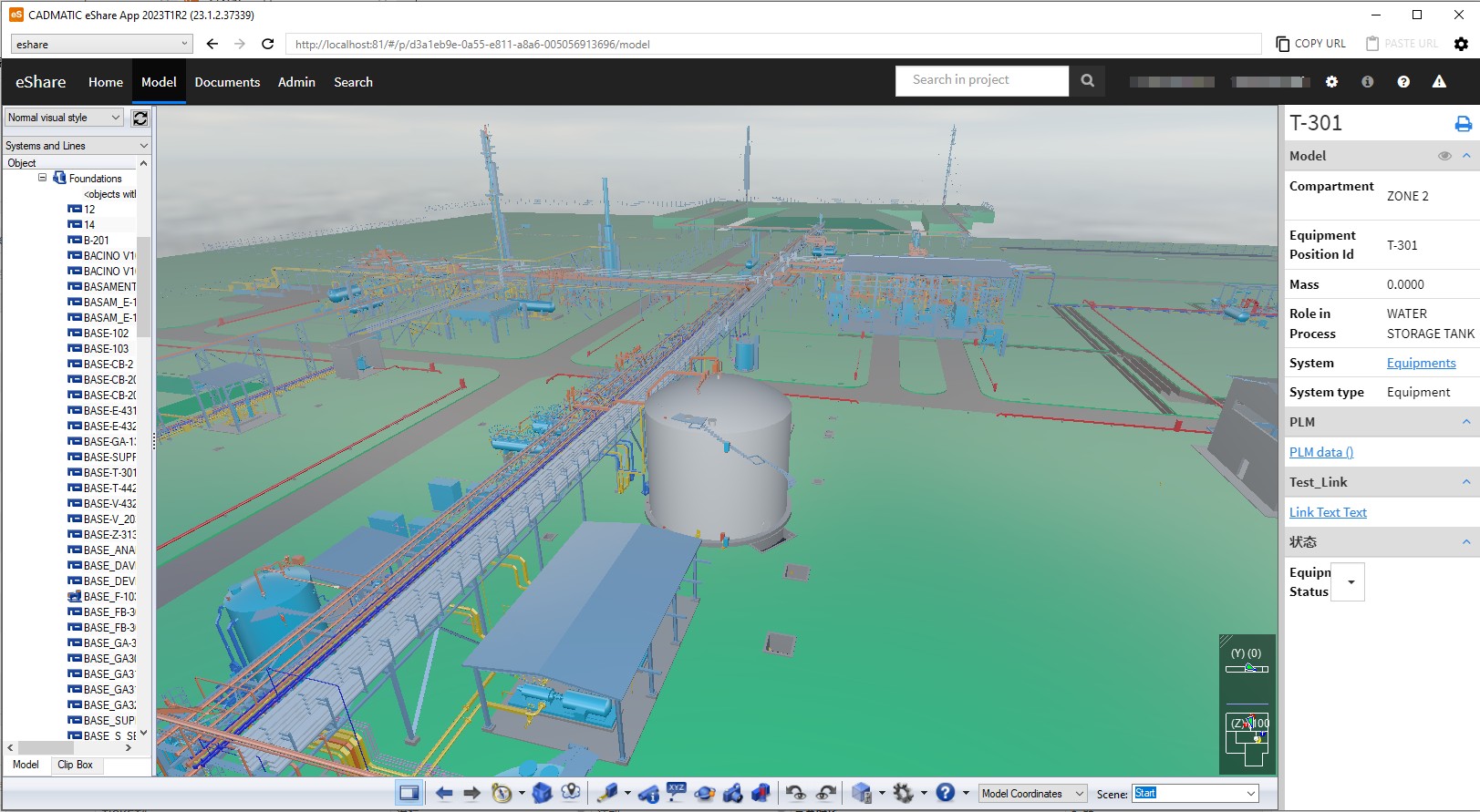1480x812 pixels.
Task: Click the help question icon in navbar
Action: 1403,82
